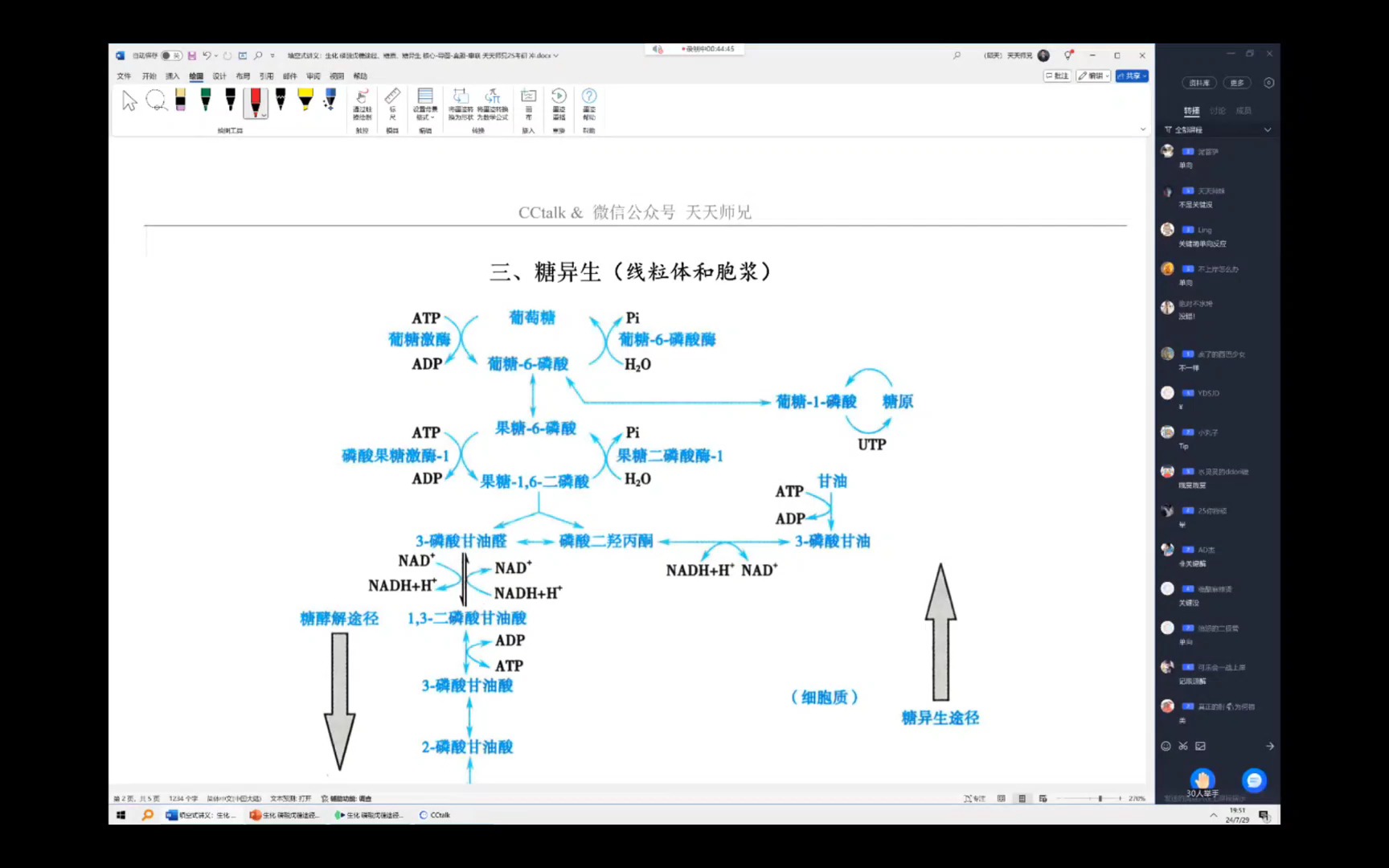
Task: Click the emoji smiley icon in chat
Action: coord(1166,746)
